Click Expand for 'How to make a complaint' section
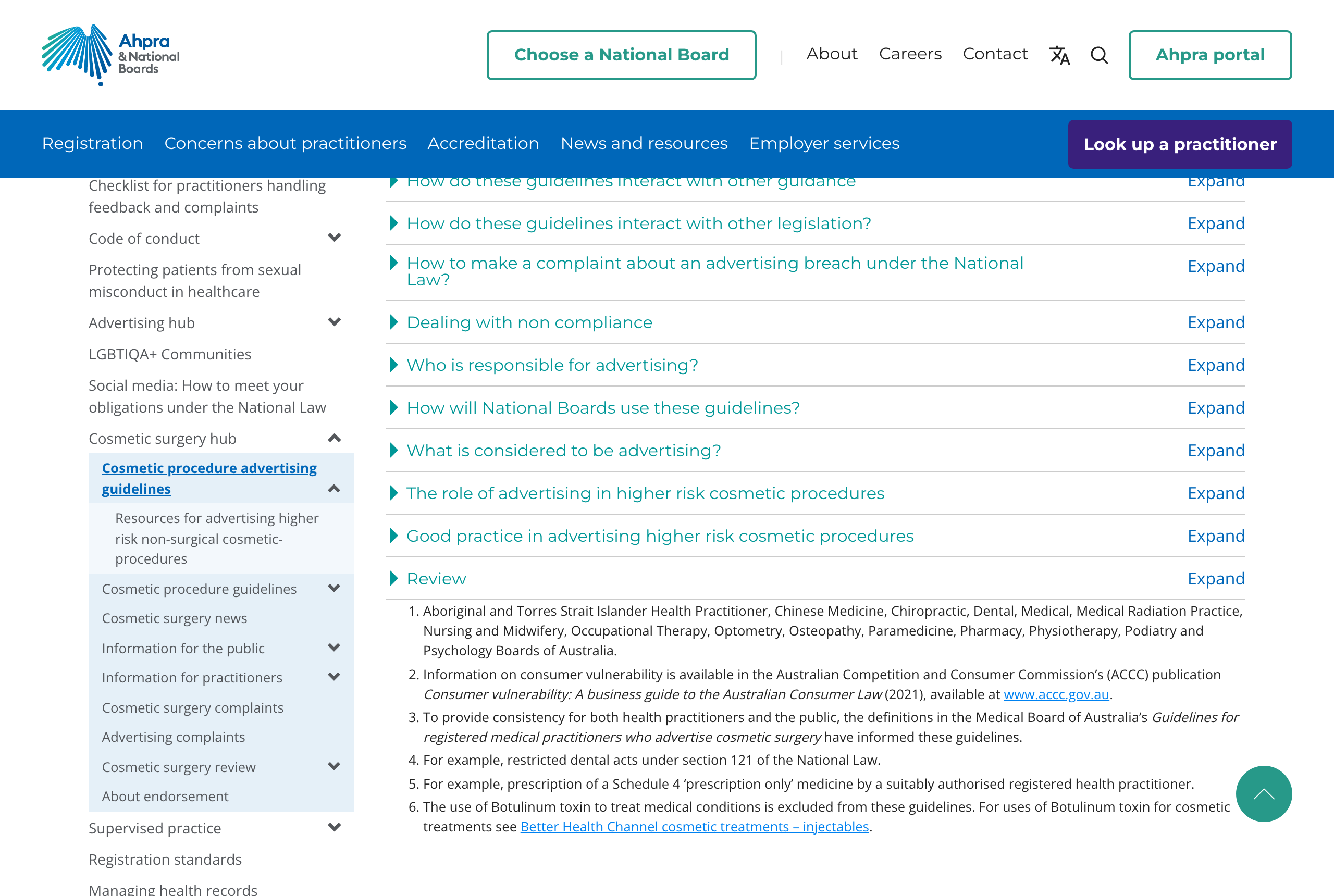 point(1216,266)
